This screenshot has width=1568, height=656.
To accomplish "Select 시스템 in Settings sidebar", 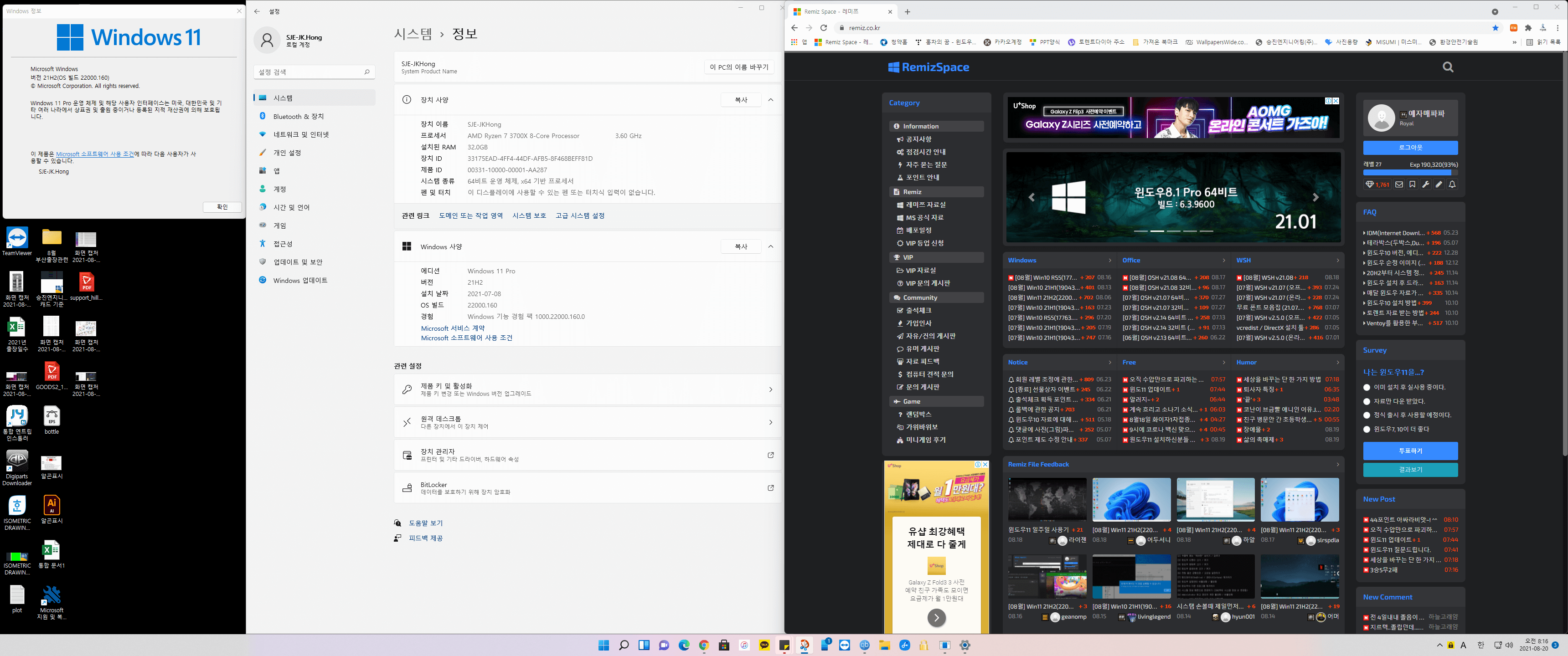I will pos(314,98).
